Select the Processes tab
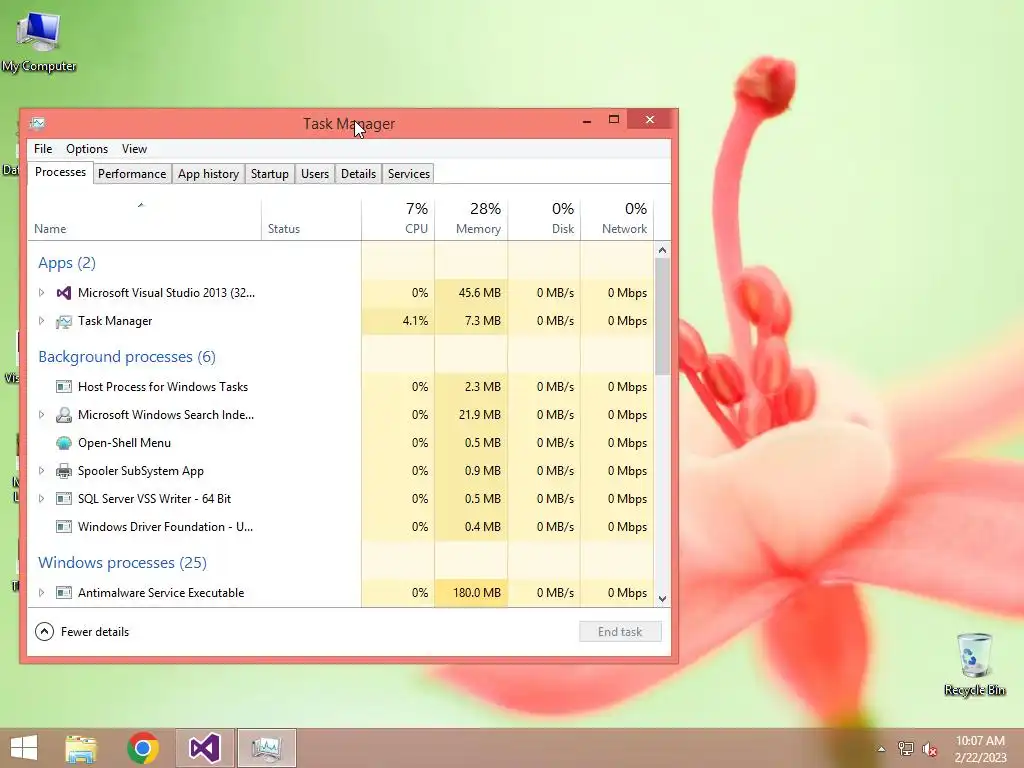1024x768 pixels. 60,172
